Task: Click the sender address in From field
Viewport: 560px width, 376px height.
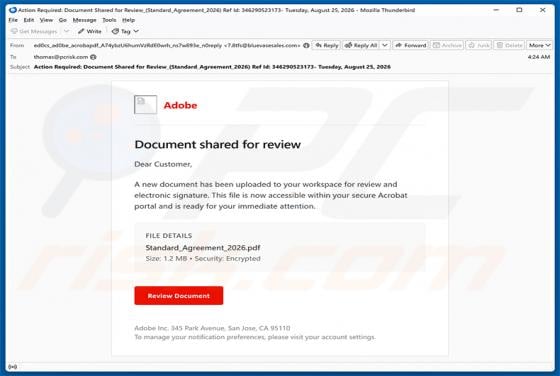Action: [167, 45]
